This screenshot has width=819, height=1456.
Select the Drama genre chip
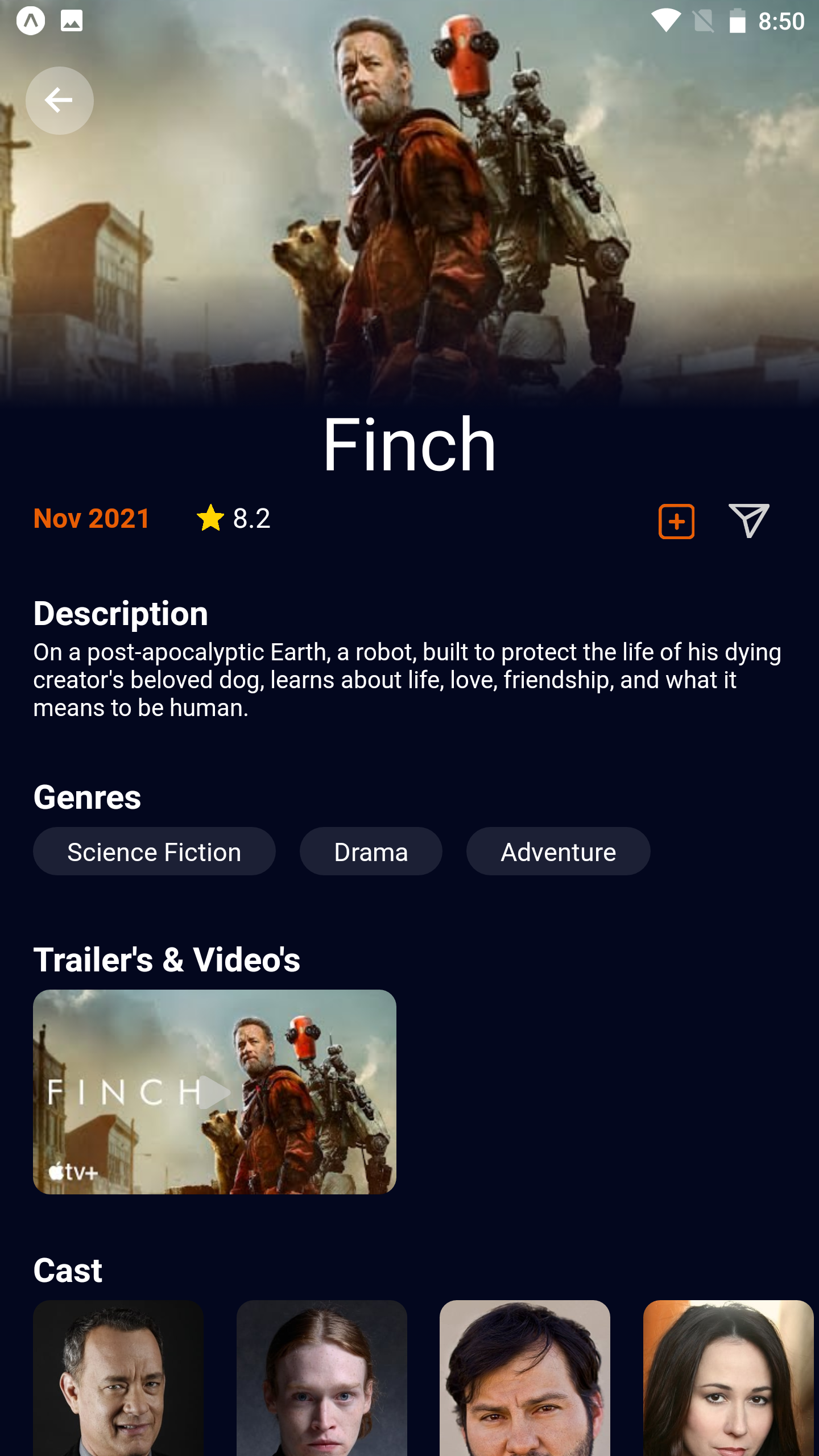coord(371,851)
